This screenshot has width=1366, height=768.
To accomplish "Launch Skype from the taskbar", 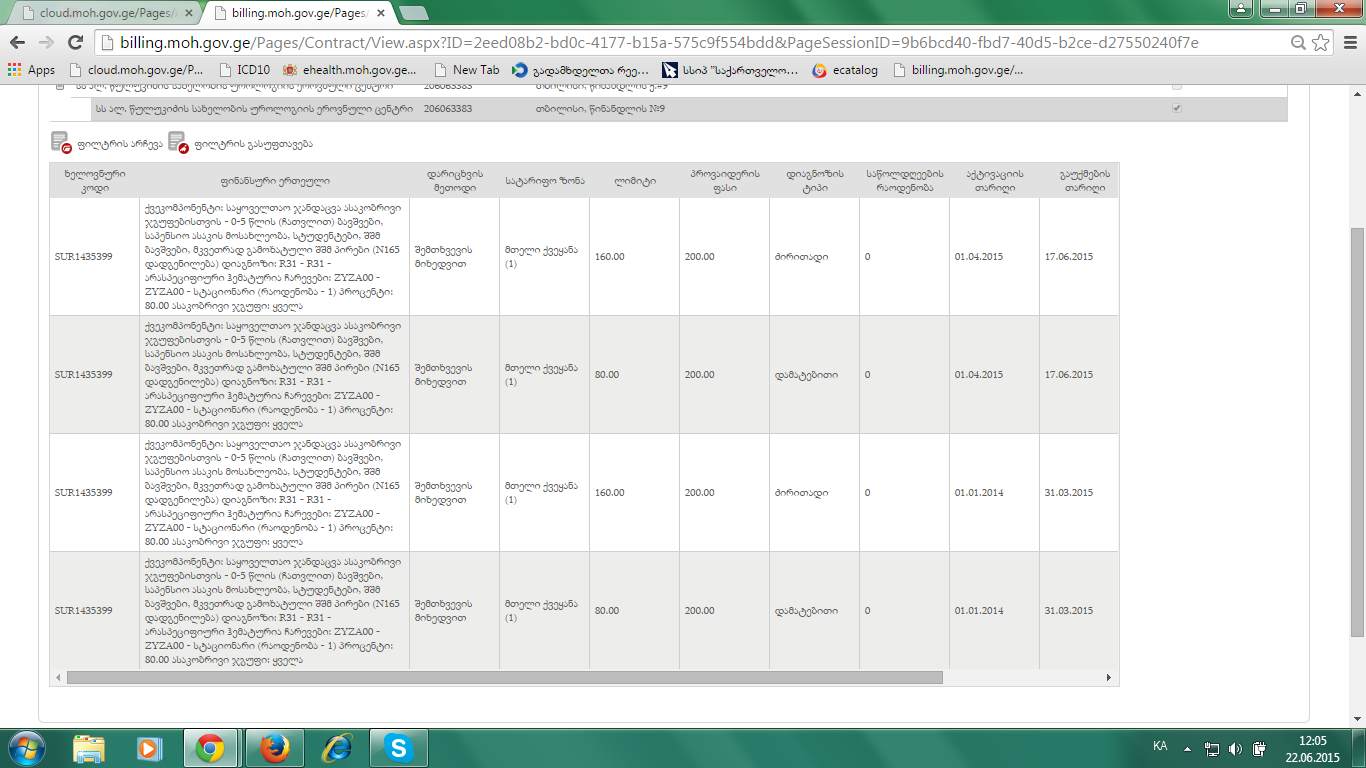I will pyautogui.click(x=400, y=748).
